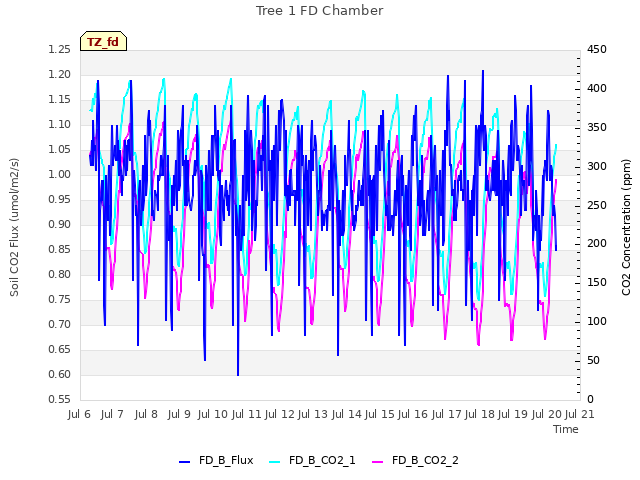640x480 pixels.
Task: Click the 0.65 left-axis tick label
Action: pyautogui.click(x=60, y=349)
